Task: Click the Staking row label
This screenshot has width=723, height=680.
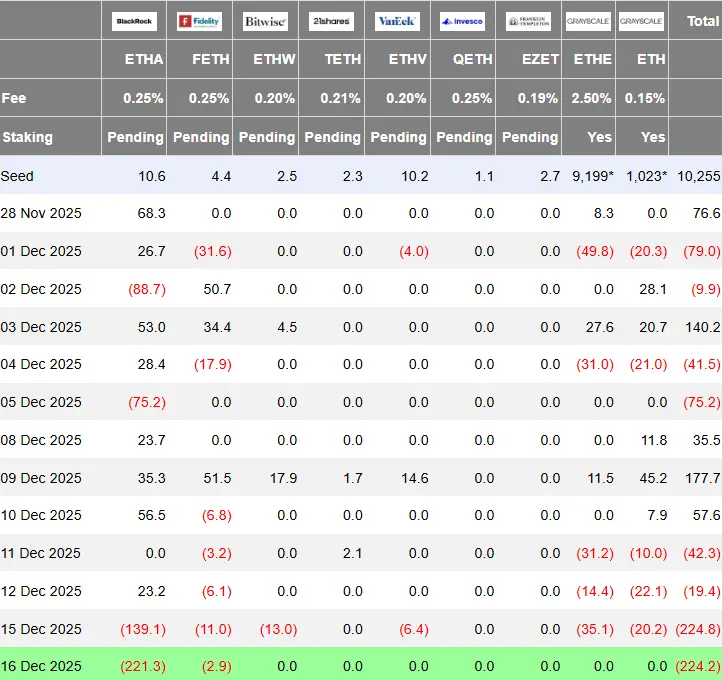Action: pyautogui.click(x=28, y=137)
